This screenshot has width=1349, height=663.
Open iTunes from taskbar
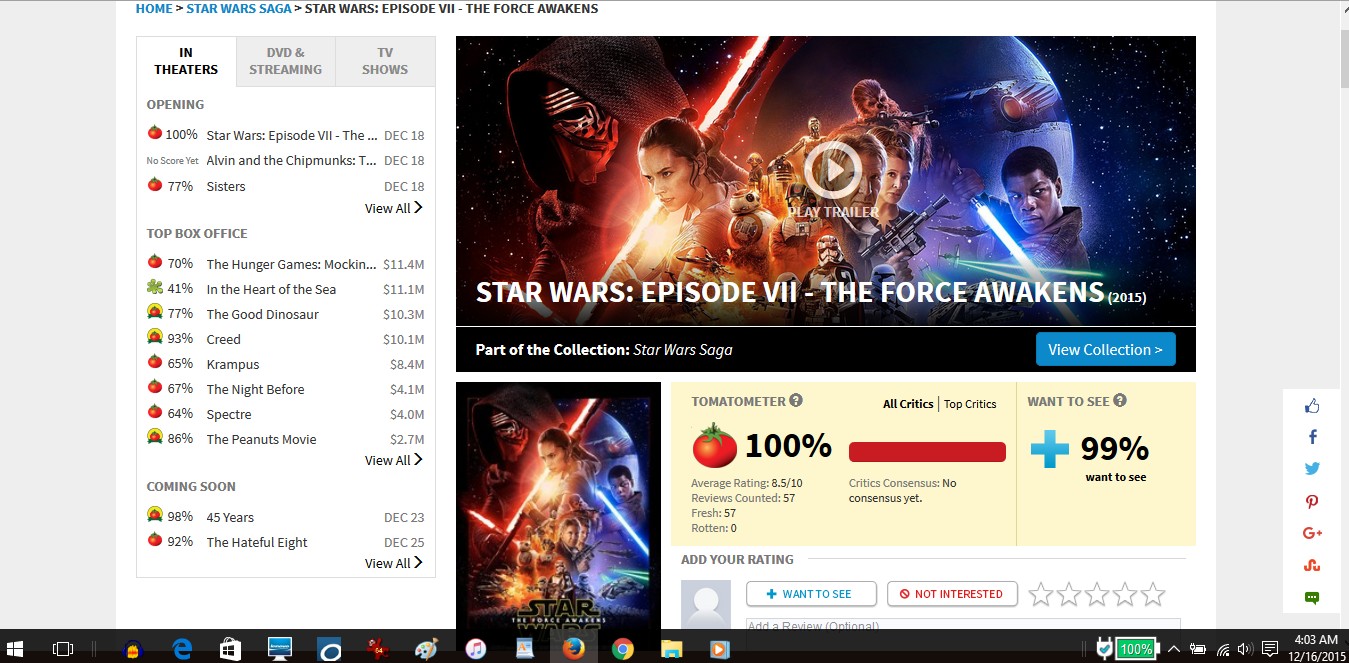(x=475, y=649)
